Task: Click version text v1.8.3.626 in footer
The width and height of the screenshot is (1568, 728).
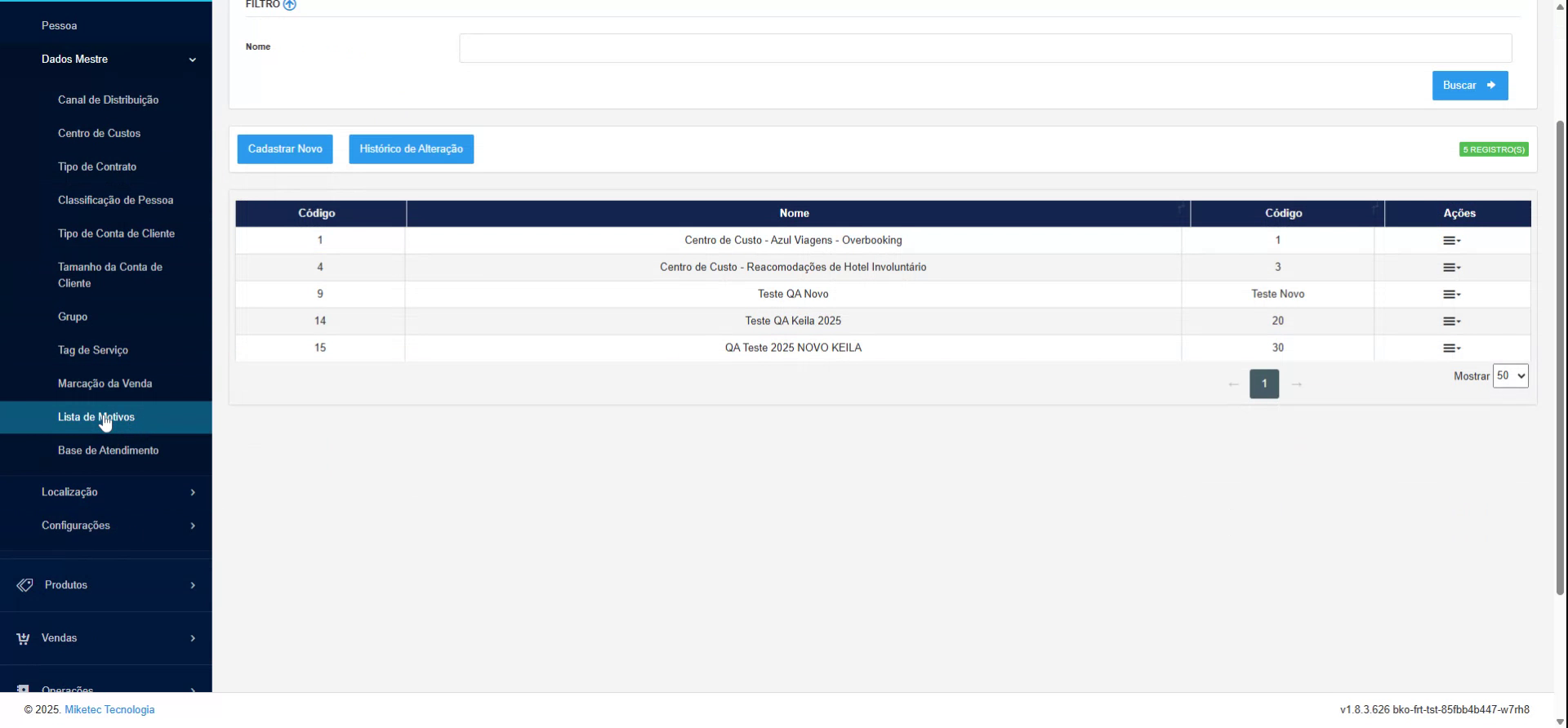Action: [x=1435, y=710]
